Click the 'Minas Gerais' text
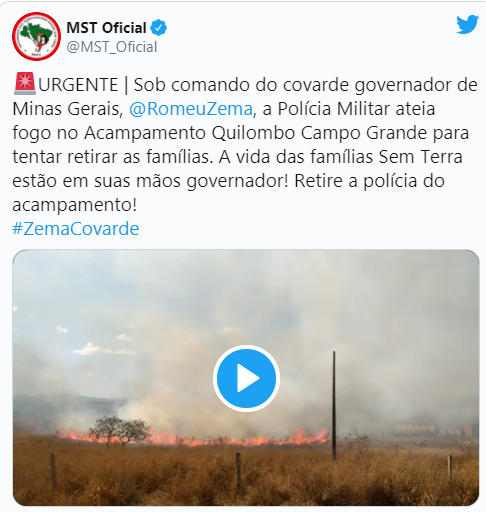 (68, 109)
